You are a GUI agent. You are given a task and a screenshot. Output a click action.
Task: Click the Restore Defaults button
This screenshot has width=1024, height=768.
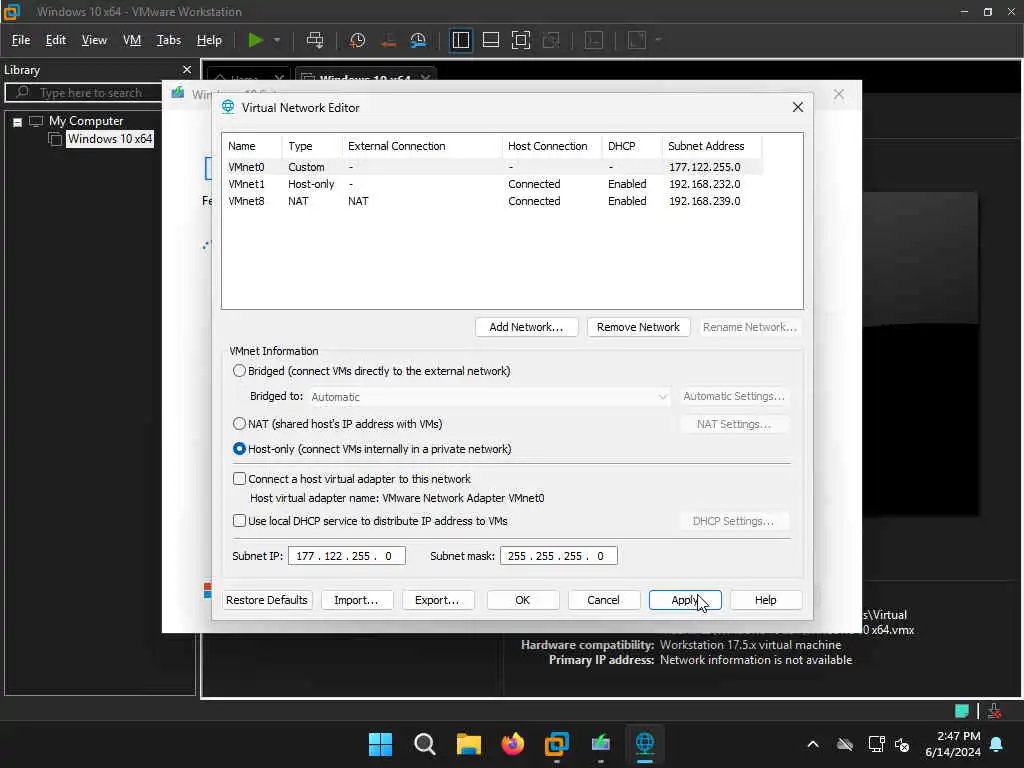266,600
